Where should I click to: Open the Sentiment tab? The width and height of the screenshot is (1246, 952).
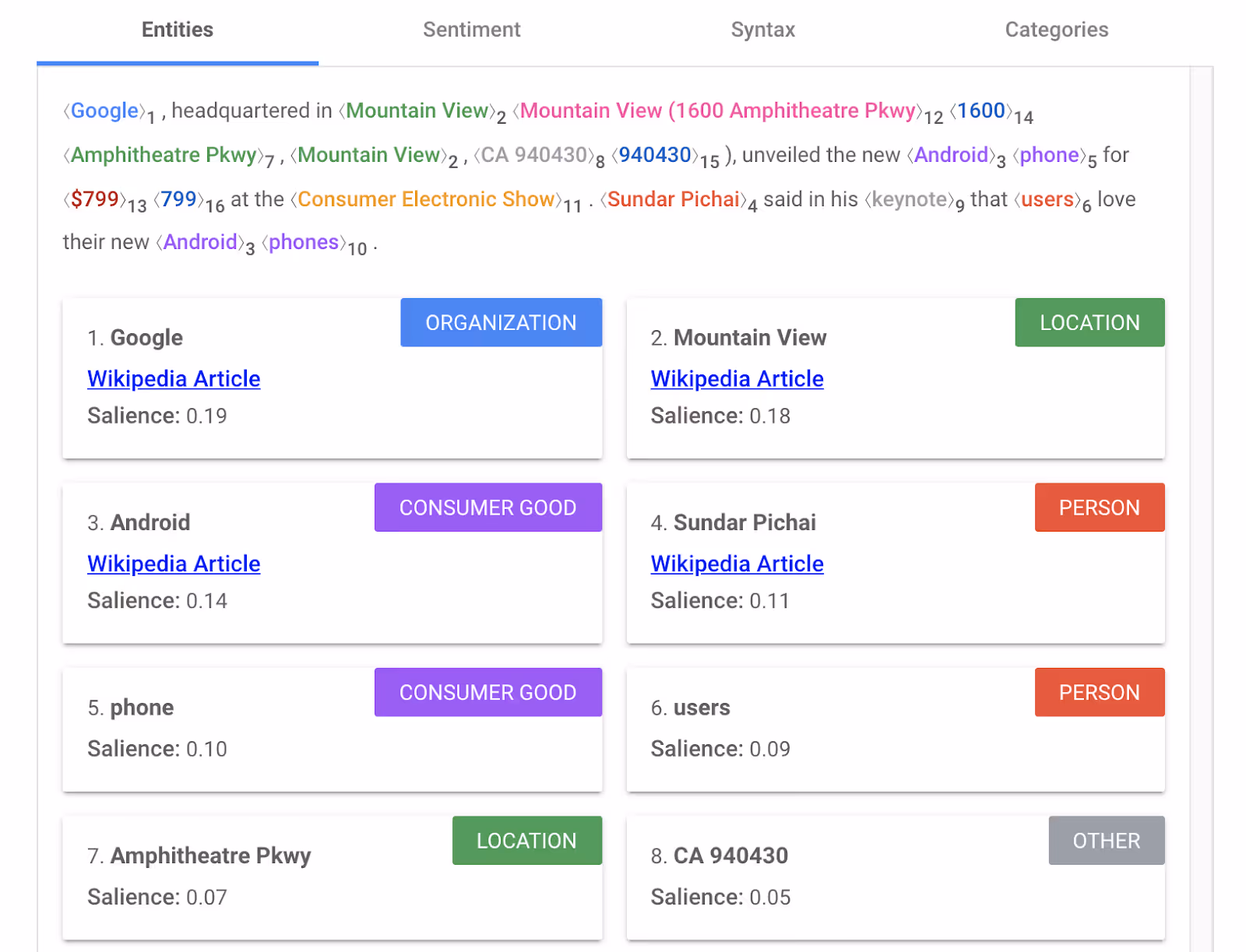[471, 30]
